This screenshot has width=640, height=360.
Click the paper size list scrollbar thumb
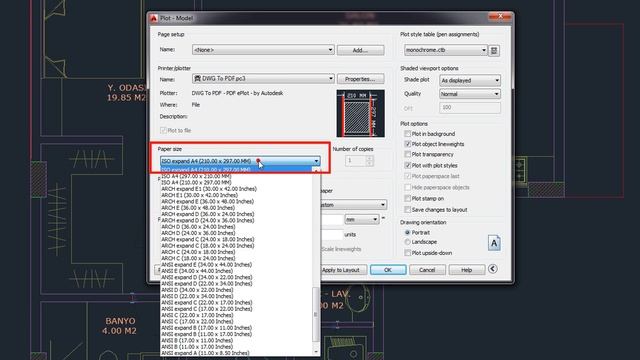[x=316, y=314]
